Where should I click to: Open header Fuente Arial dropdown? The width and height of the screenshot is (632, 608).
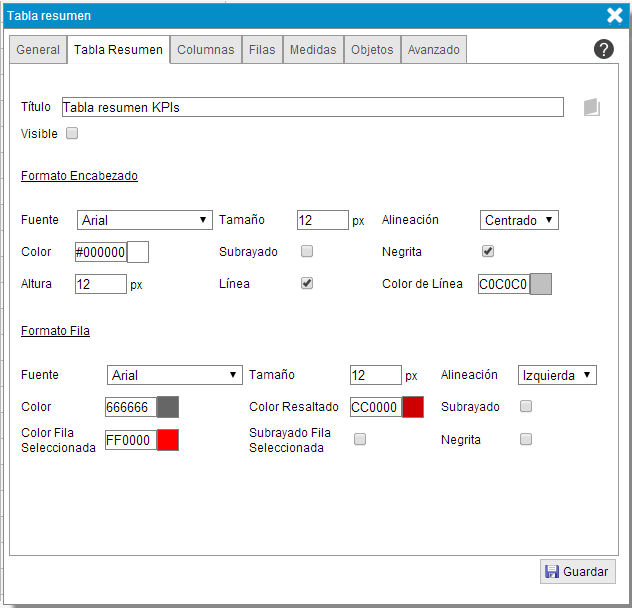(x=144, y=220)
